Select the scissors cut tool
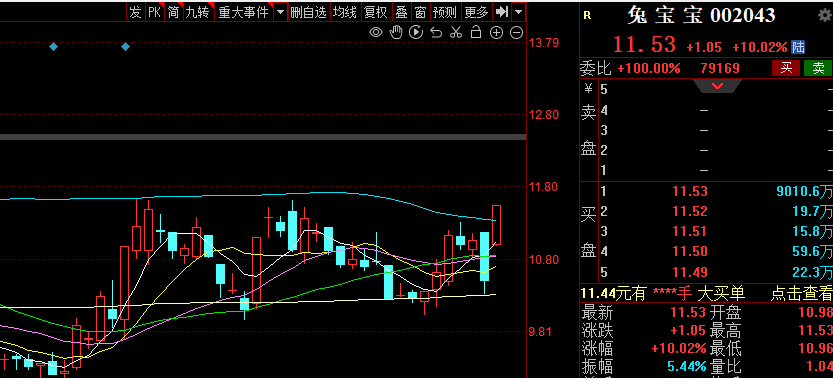 coord(456,32)
